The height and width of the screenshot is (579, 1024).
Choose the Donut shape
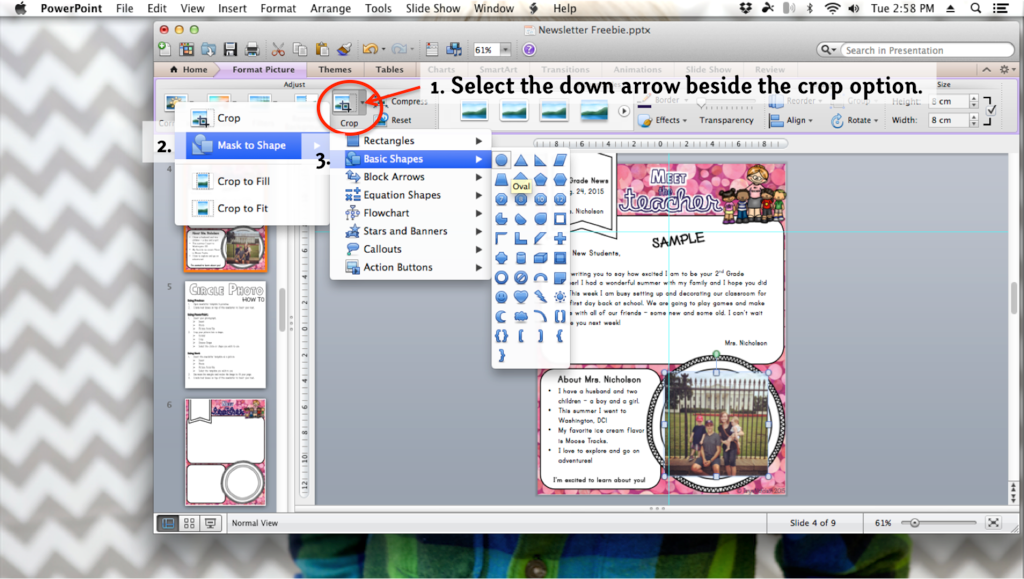(501, 277)
